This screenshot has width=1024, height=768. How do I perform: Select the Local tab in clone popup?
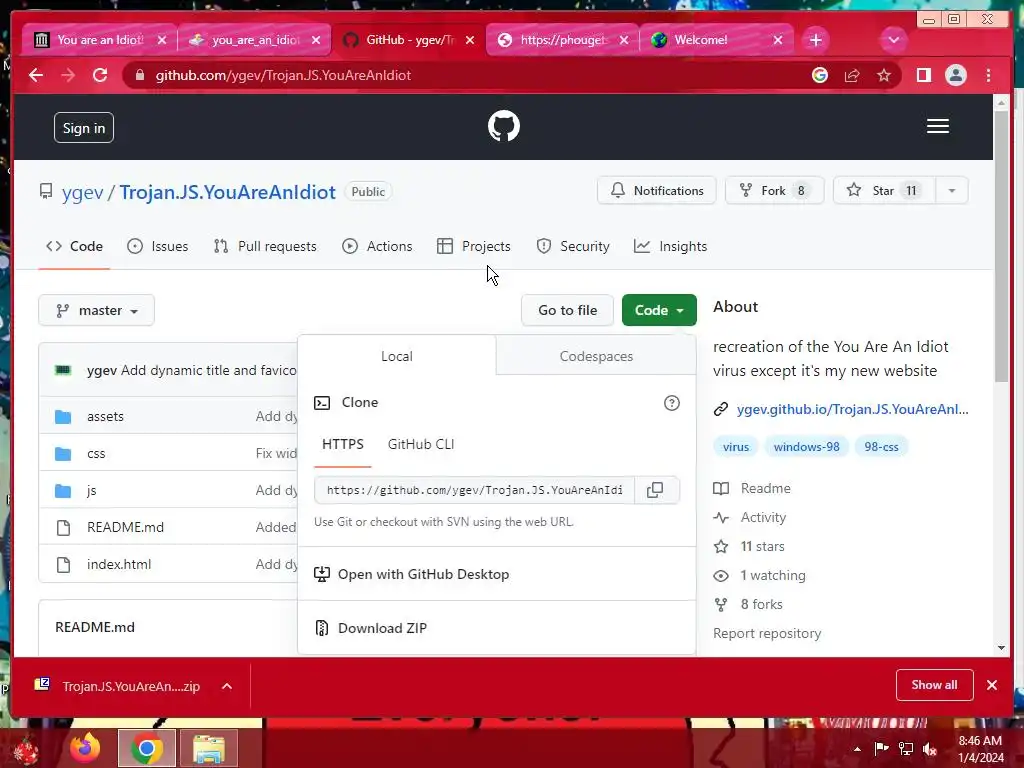(x=396, y=357)
